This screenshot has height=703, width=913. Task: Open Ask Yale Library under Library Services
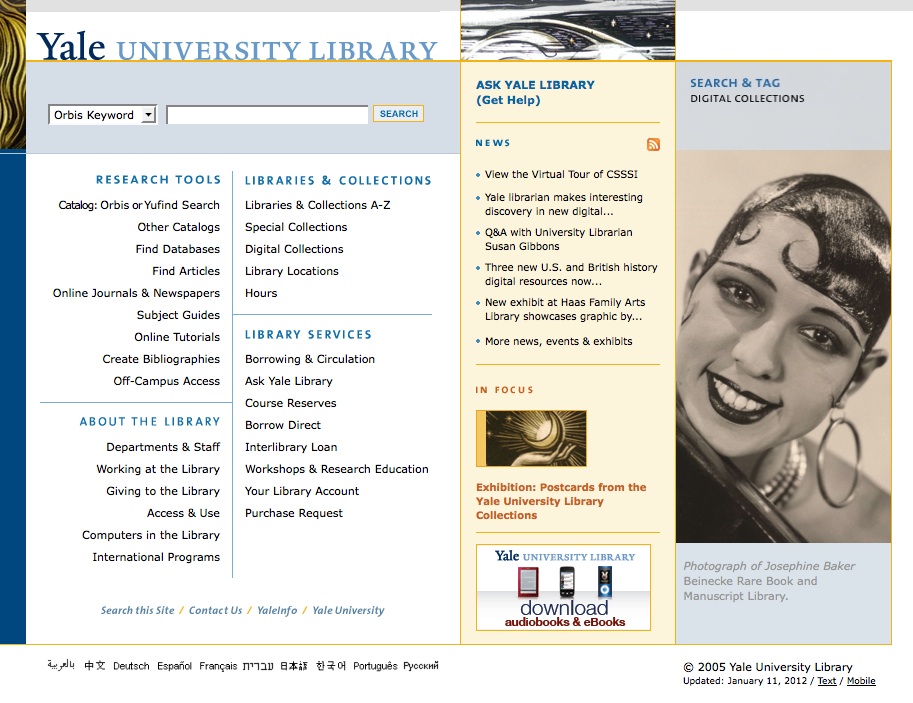(x=289, y=381)
